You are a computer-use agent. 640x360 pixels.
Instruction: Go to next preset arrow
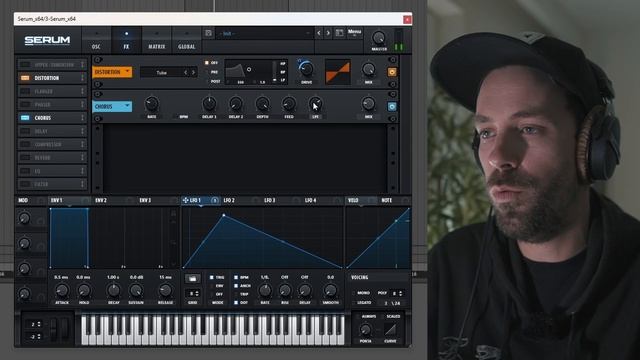(x=328, y=33)
